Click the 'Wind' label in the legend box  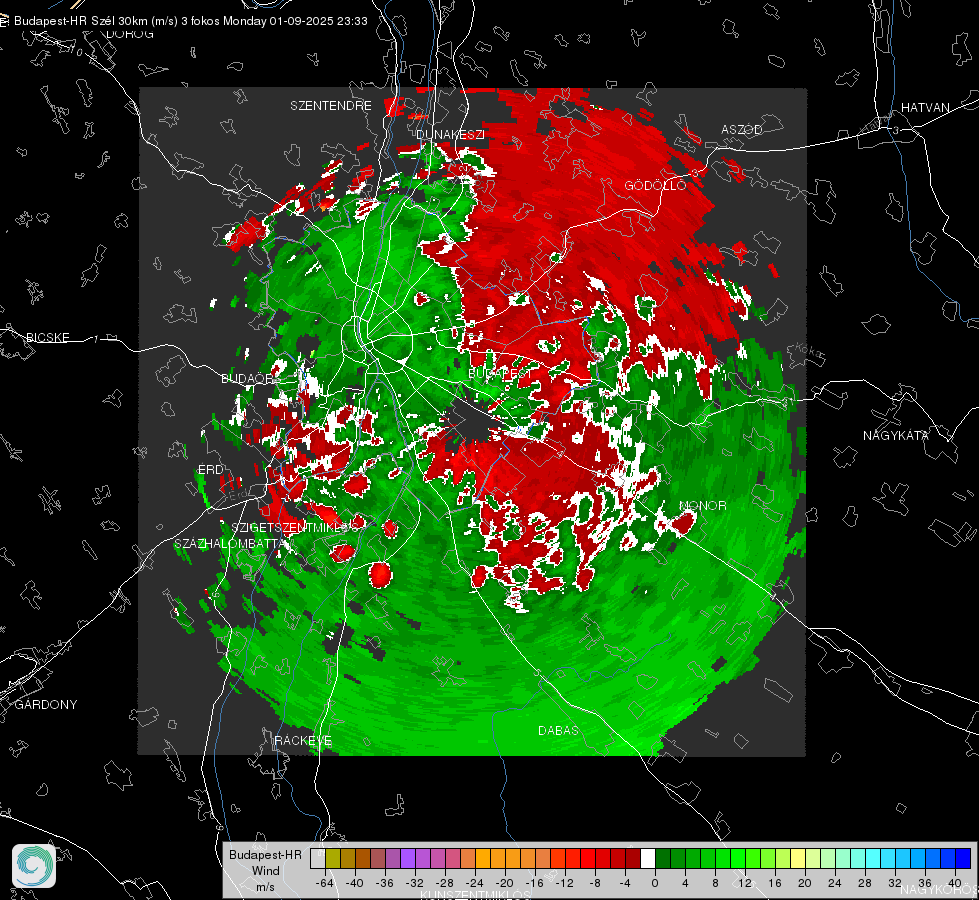tap(265, 870)
